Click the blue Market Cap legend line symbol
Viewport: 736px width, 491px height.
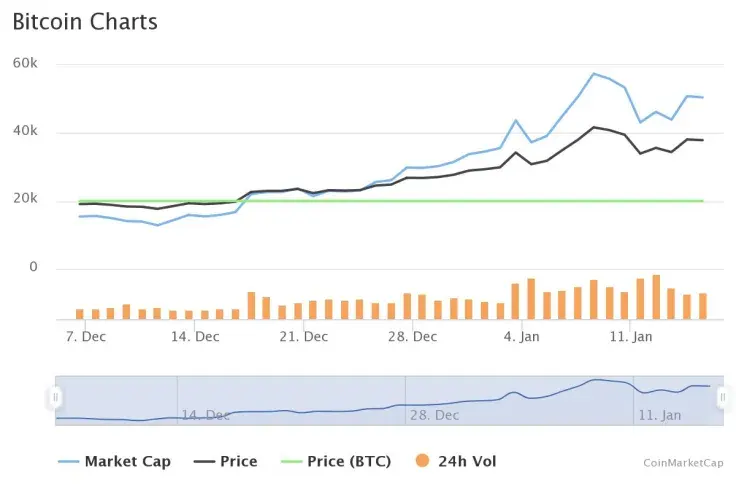(x=68, y=462)
